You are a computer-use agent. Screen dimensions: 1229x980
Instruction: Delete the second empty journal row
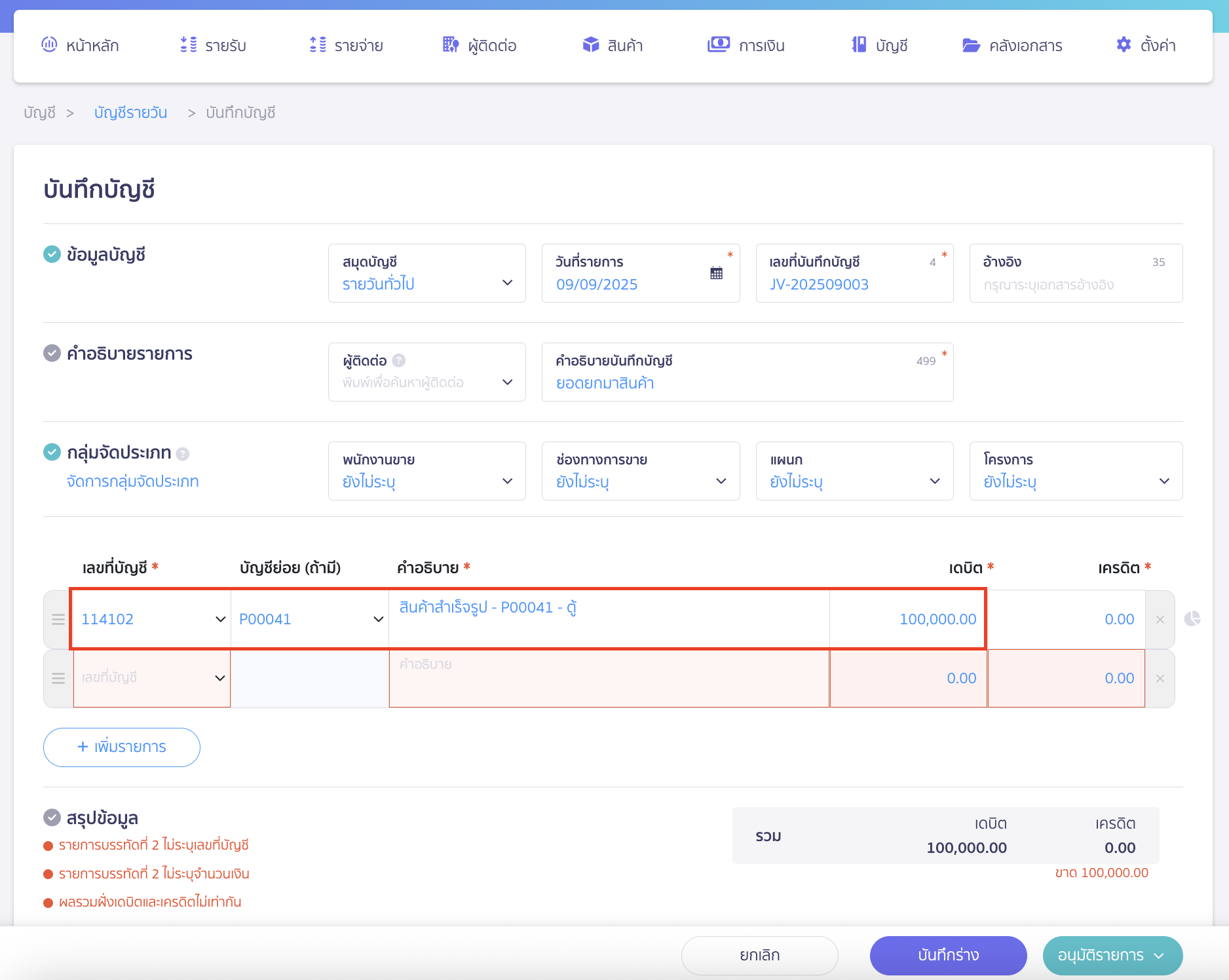tap(1160, 679)
